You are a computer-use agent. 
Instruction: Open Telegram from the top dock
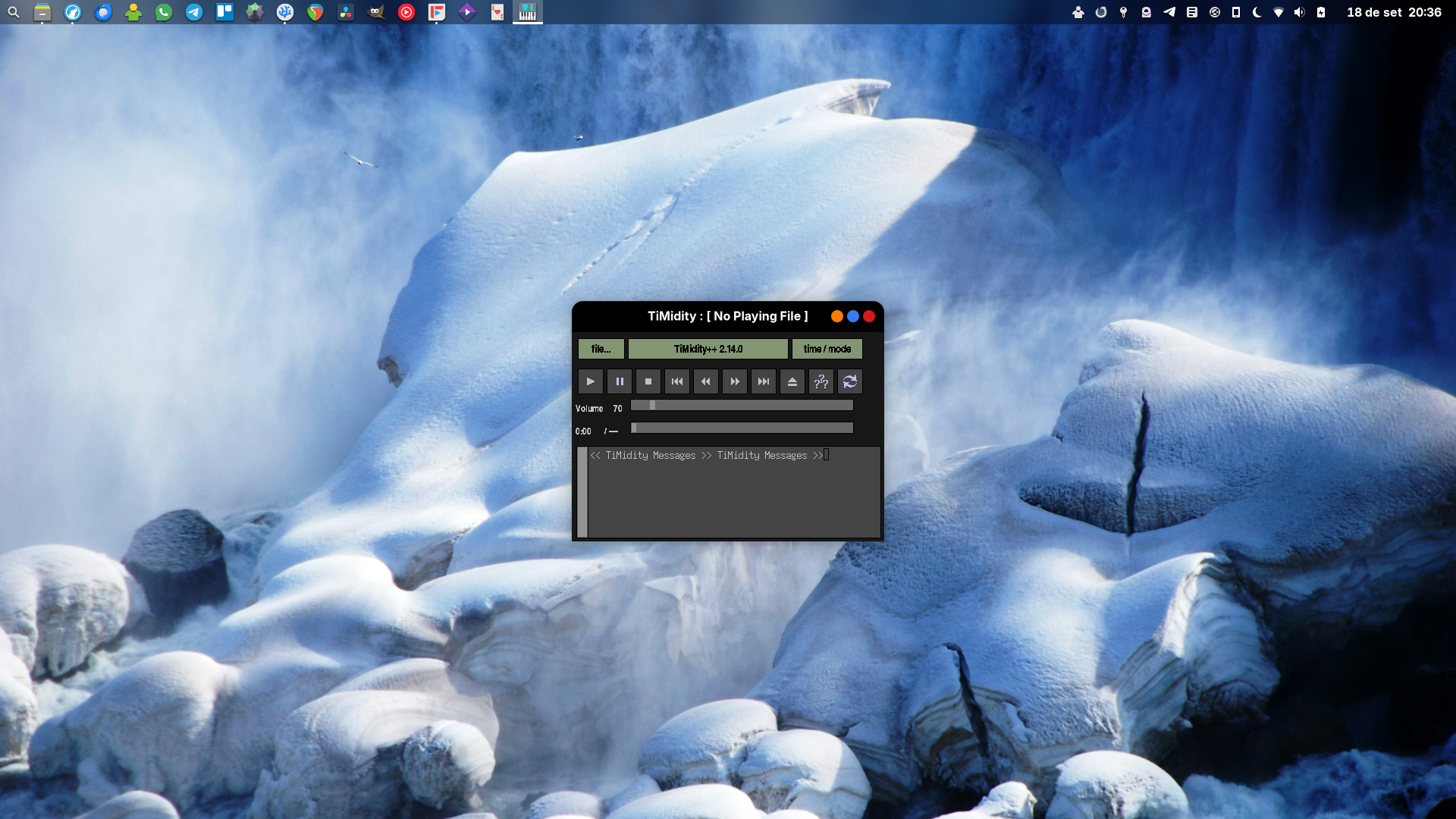click(194, 12)
